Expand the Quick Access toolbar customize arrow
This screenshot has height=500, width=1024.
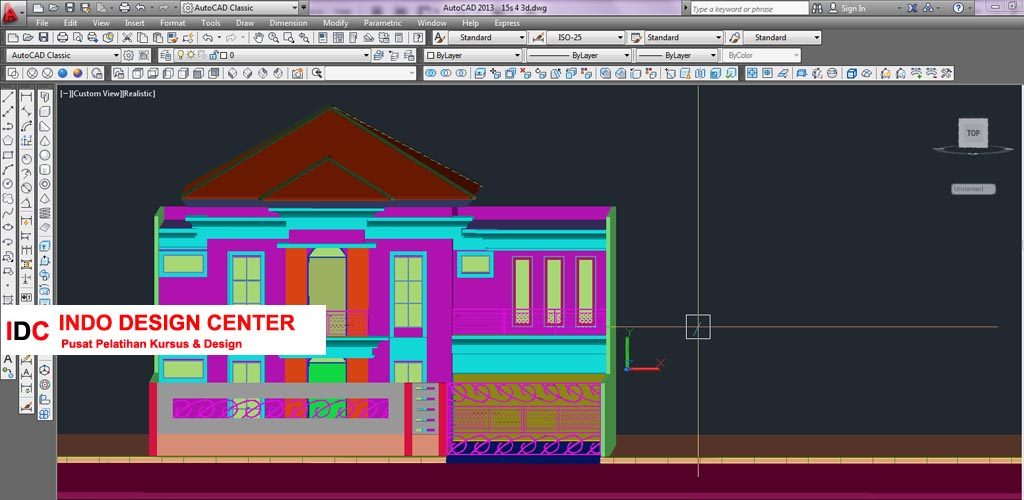coord(303,8)
